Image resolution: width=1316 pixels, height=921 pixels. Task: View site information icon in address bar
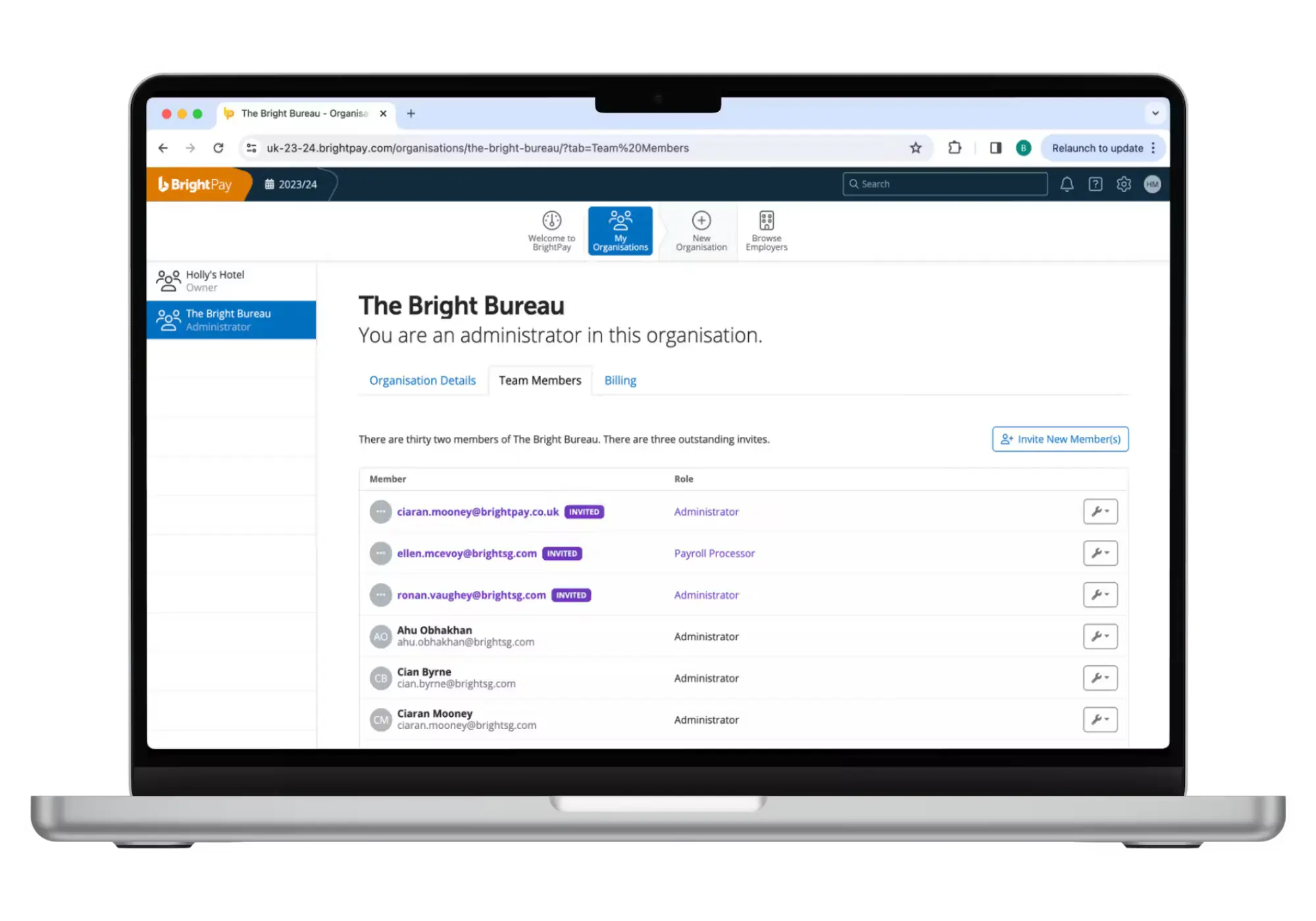[251, 148]
